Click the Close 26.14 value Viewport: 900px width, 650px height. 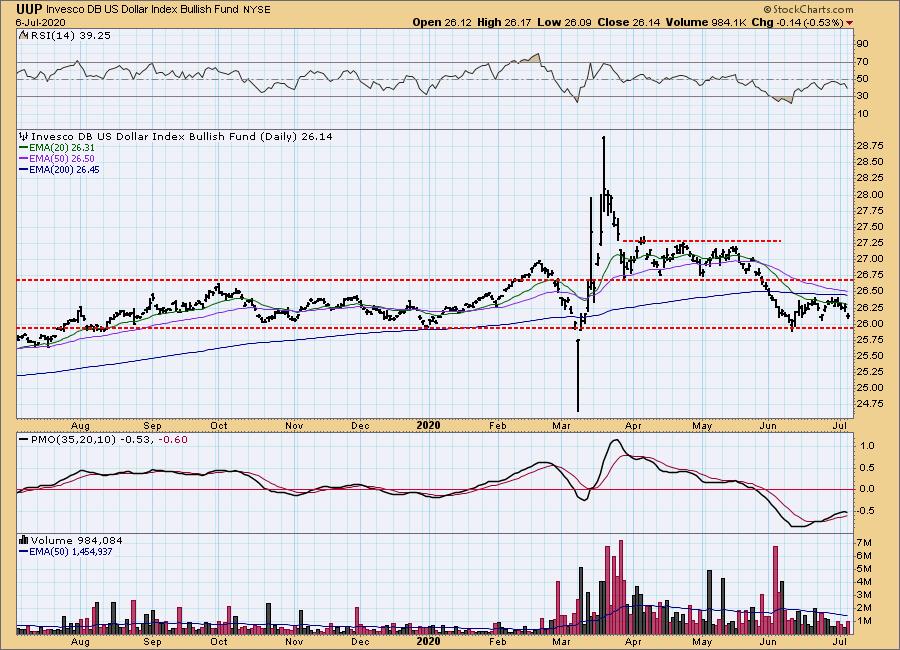[629, 22]
